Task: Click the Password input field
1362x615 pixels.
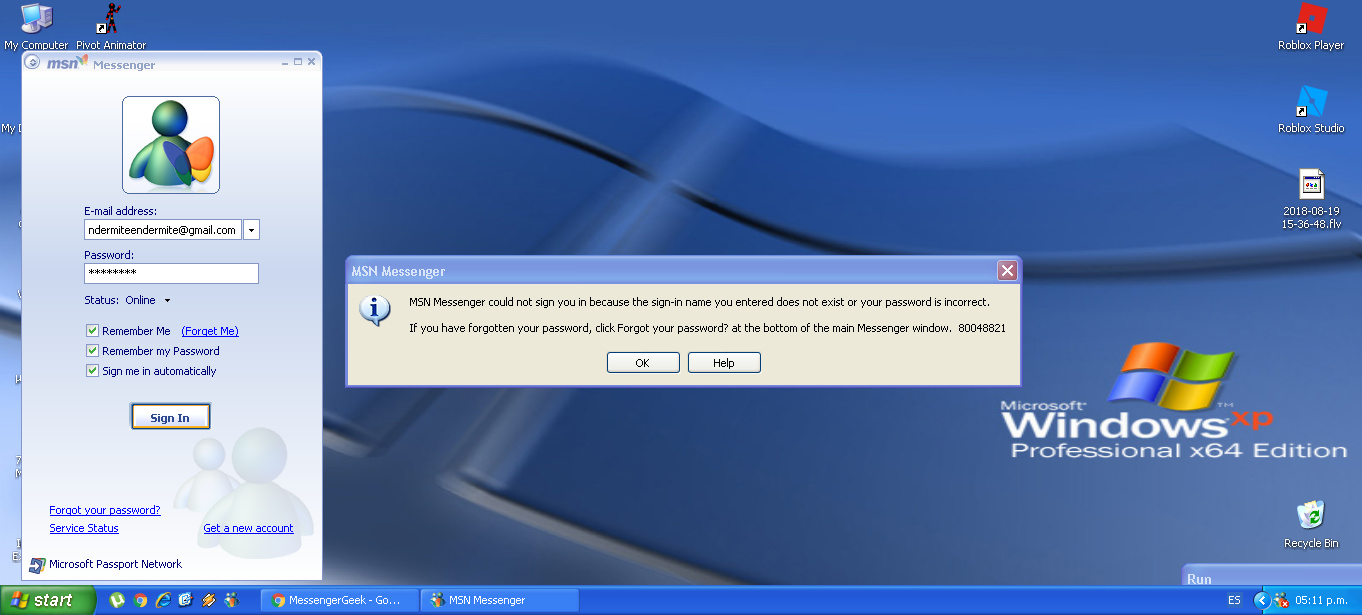Action: (171, 273)
